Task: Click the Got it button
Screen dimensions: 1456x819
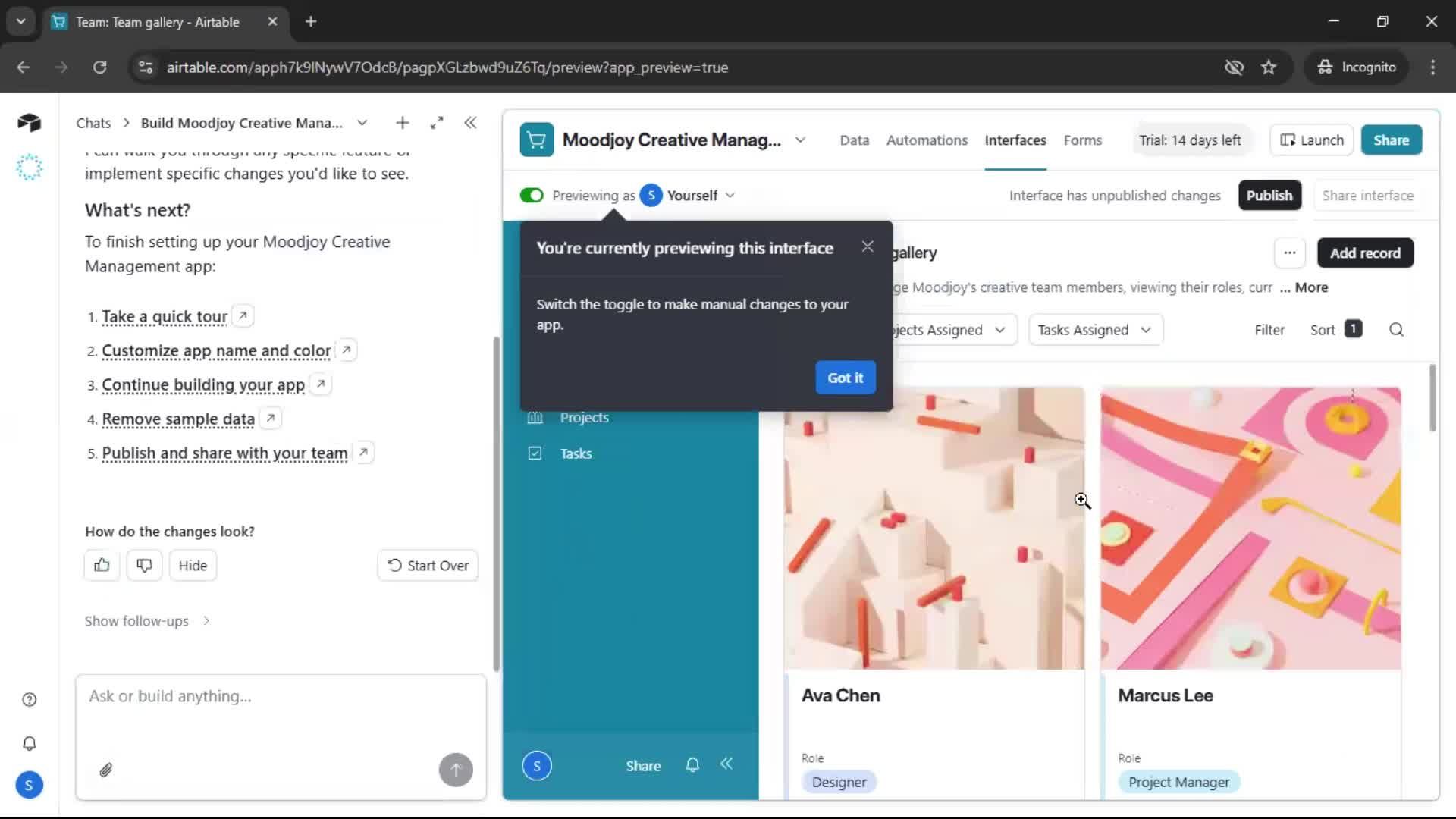Action: coord(845,378)
